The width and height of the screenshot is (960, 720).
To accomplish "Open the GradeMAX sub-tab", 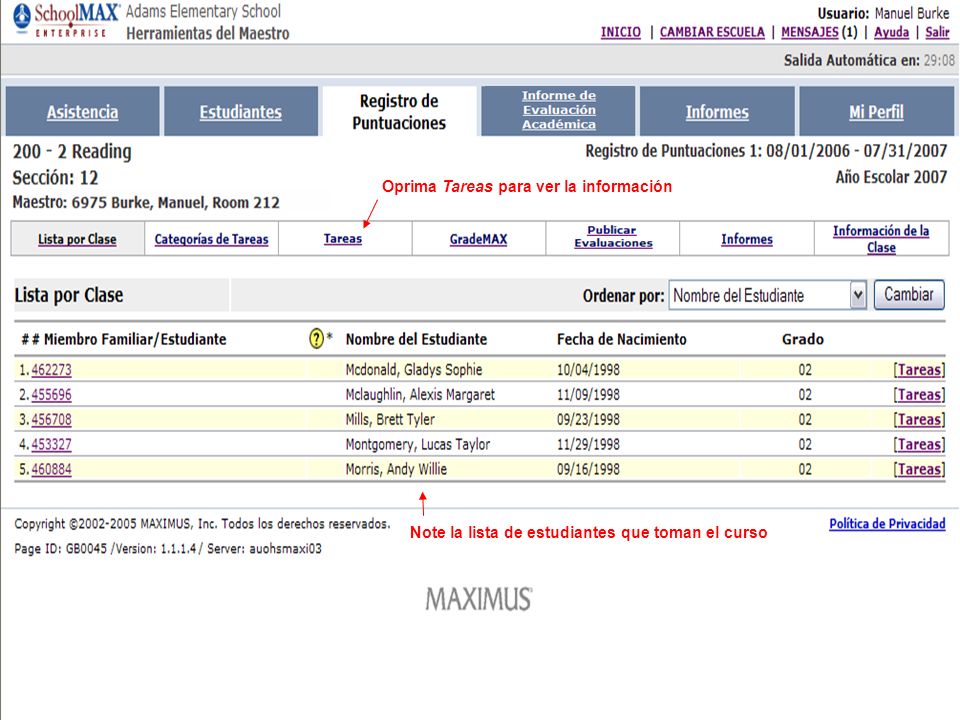I will [x=478, y=239].
